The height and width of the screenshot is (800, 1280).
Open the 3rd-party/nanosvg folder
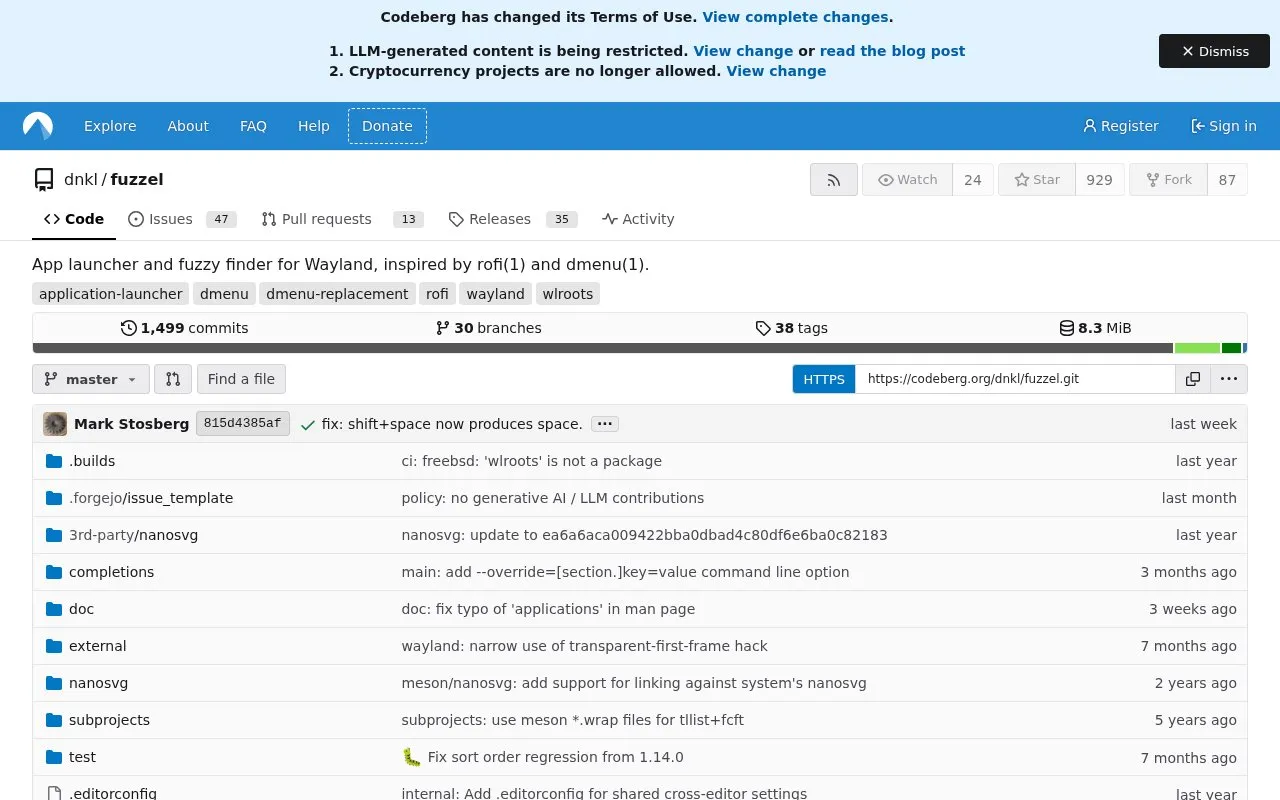click(133, 535)
